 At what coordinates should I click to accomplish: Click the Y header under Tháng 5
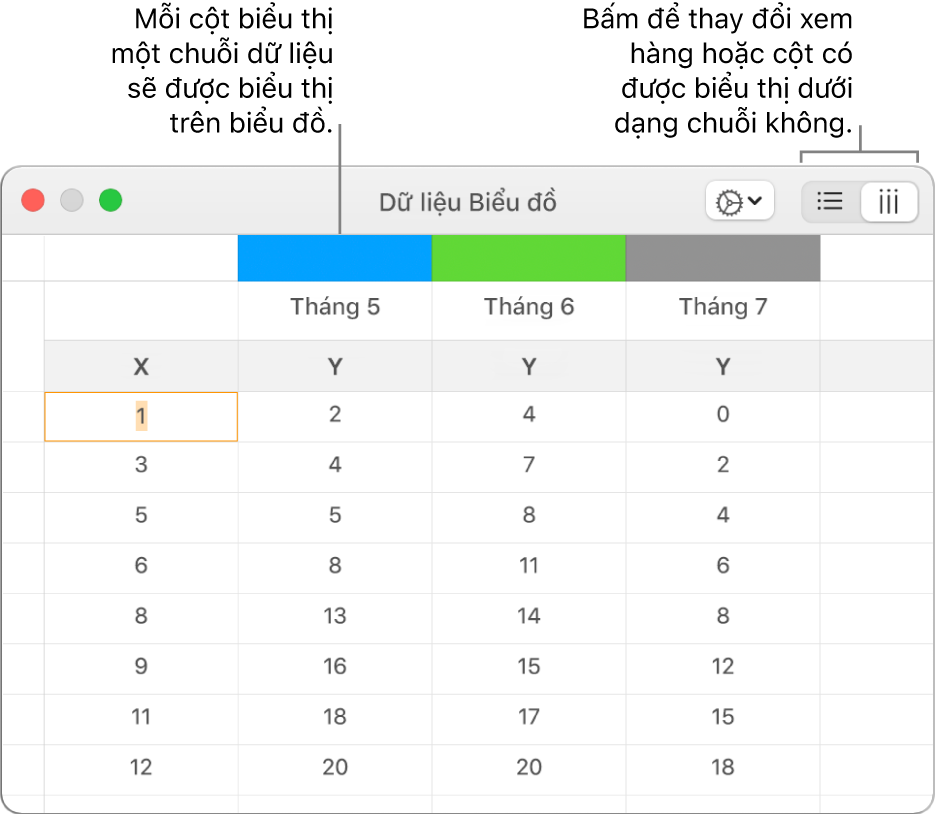(335, 366)
